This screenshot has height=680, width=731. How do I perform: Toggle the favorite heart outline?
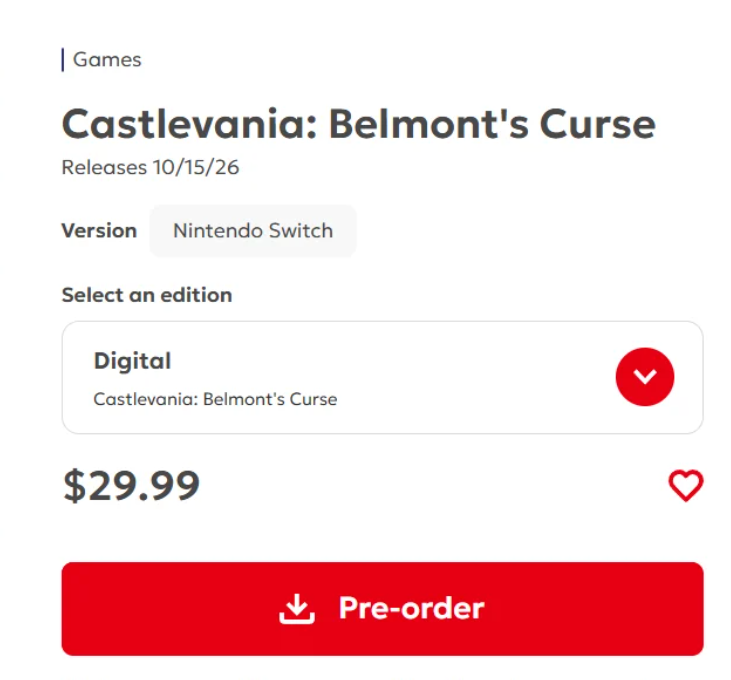click(686, 485)
